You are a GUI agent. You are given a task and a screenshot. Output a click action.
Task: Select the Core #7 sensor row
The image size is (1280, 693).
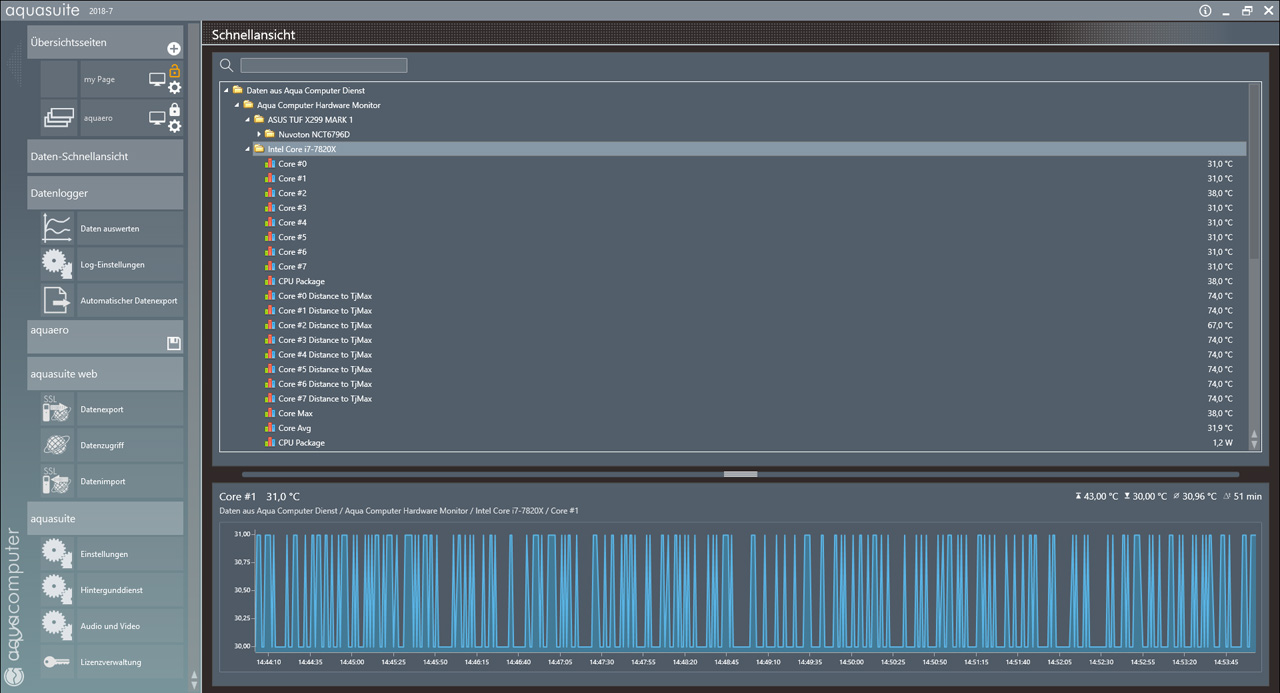(x=749, y=266)
